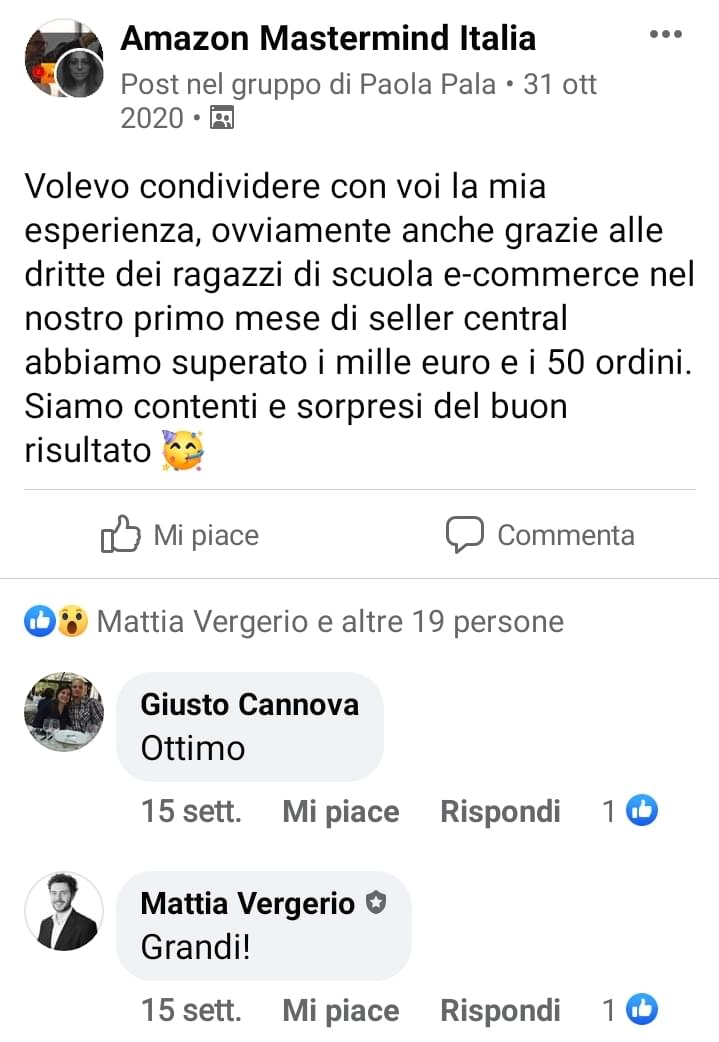Open the blue like reaction icon

(40, 622)
